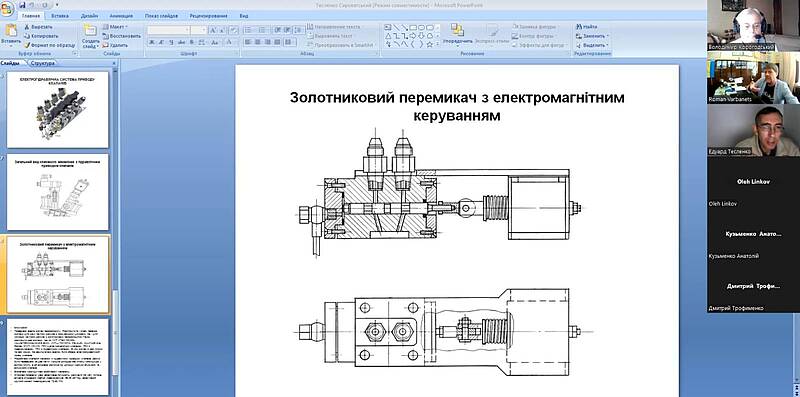Switch to the Структура outline tab
This screenshot has height=397, width=800.
(x=42, y=63)
